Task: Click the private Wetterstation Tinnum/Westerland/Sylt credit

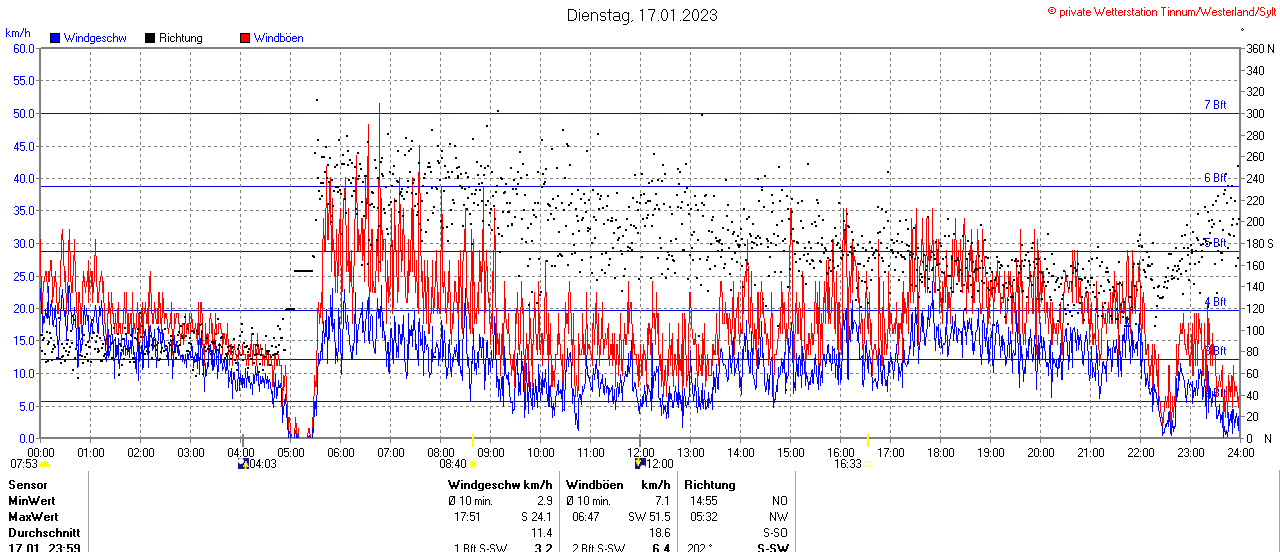Action: click(1162, 11)
